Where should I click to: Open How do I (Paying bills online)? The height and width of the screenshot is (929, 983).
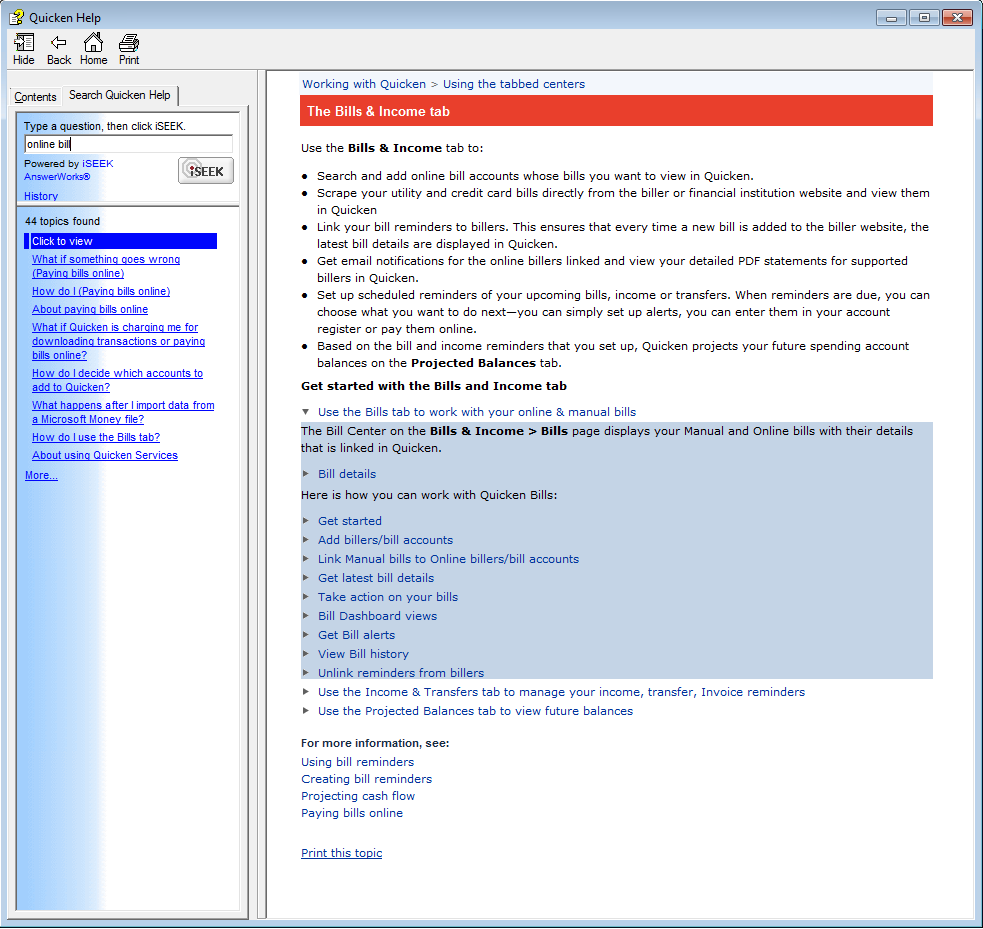(x=101, y=291)
